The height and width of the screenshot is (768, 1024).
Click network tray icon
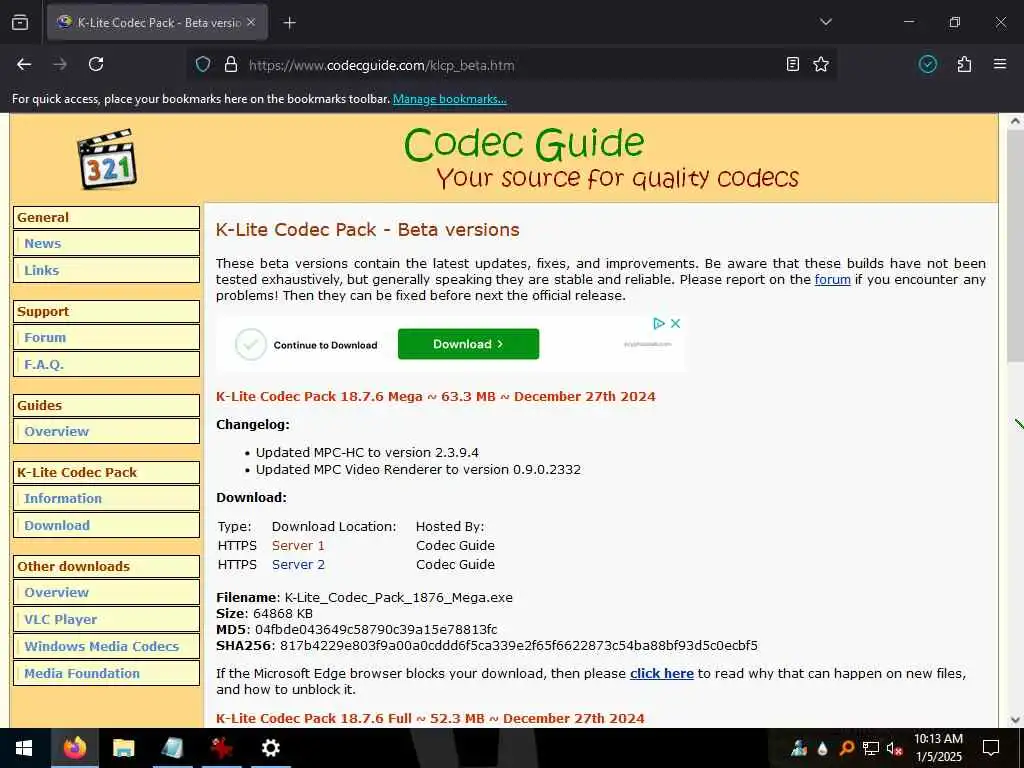click(x=870, y=748)
